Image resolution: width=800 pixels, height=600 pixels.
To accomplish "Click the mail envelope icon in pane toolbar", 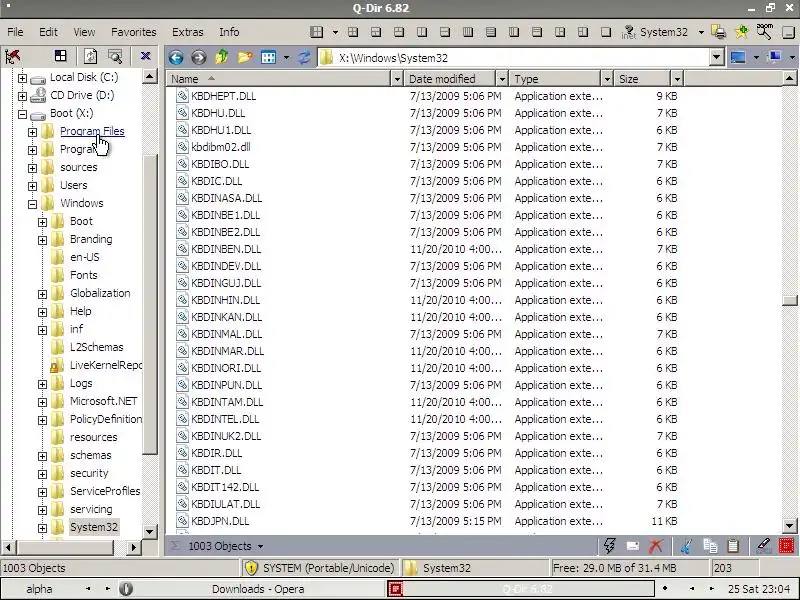I will coord(633,546).
